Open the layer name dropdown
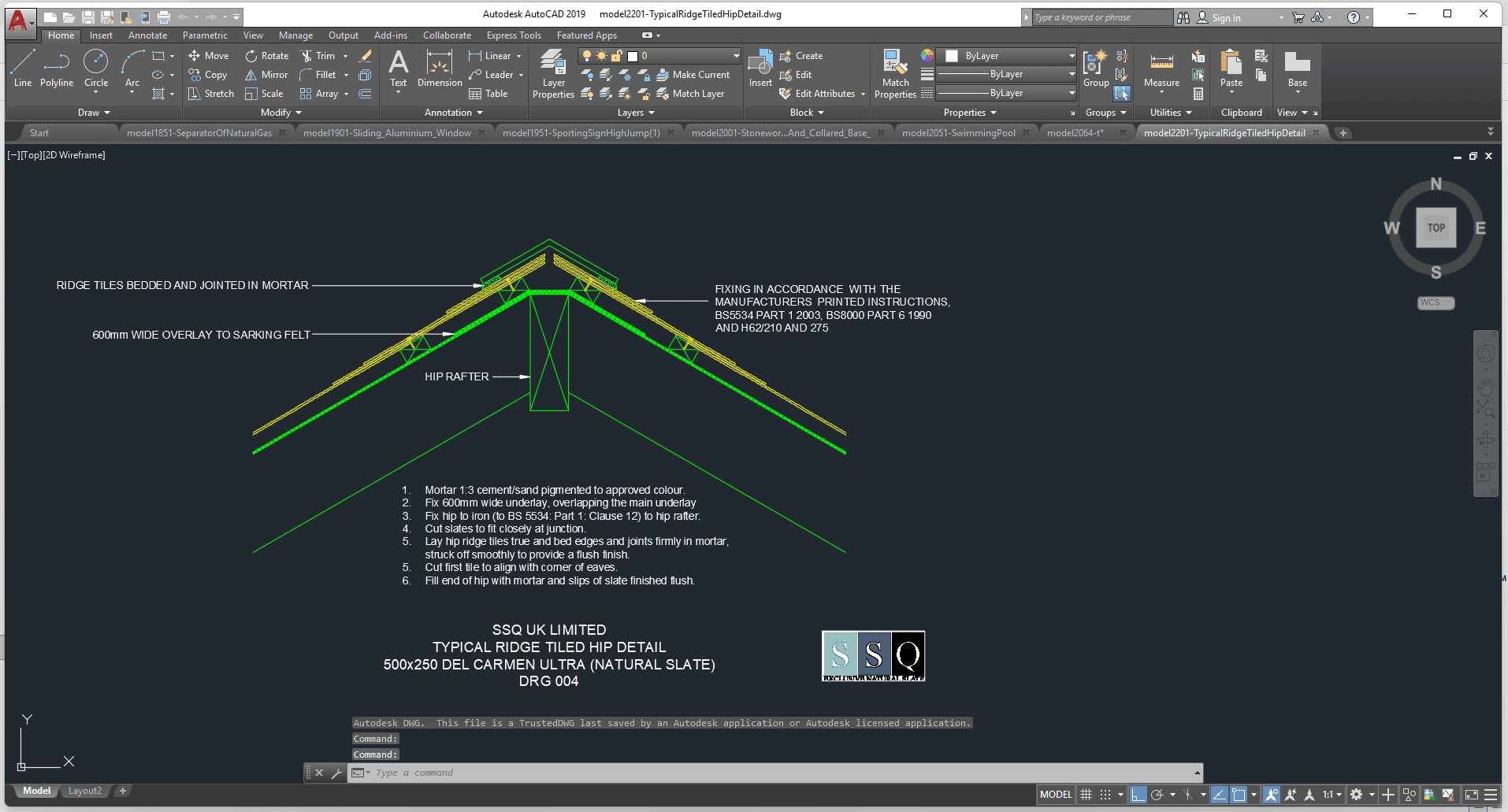This screenshot has height=812, width=1508. point(737,56)
